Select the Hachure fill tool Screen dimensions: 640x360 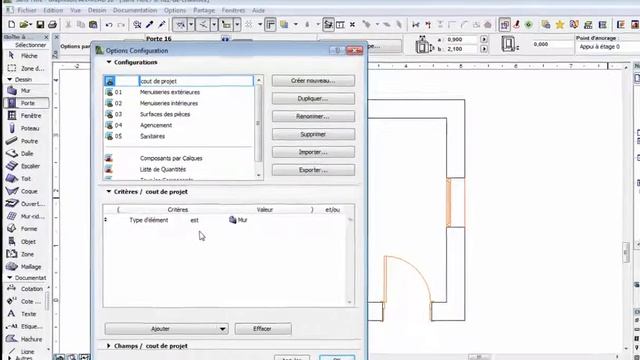click(x=24, y=339)
